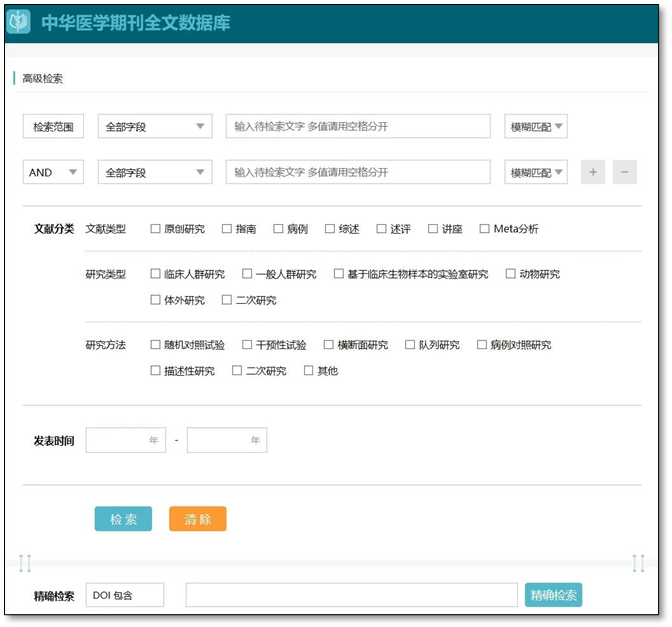Click the 检索范围 label box
The image size is (672, 627).
53,126
